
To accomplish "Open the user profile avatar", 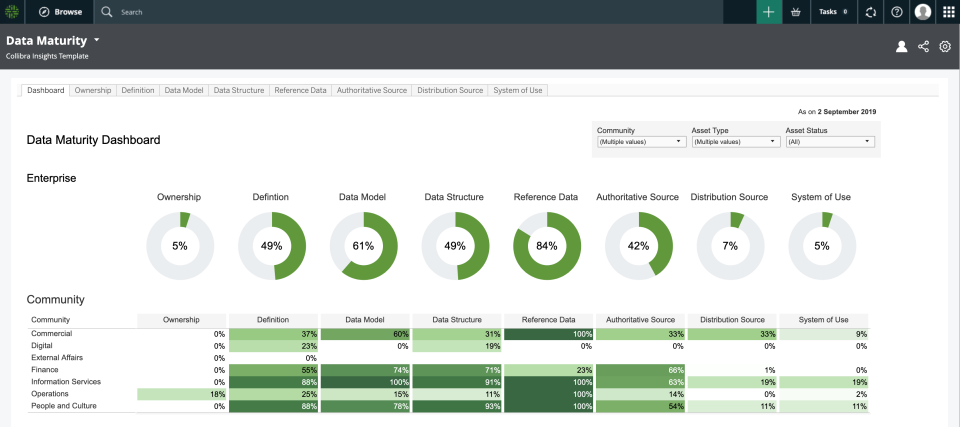I will tap(922, 12).
